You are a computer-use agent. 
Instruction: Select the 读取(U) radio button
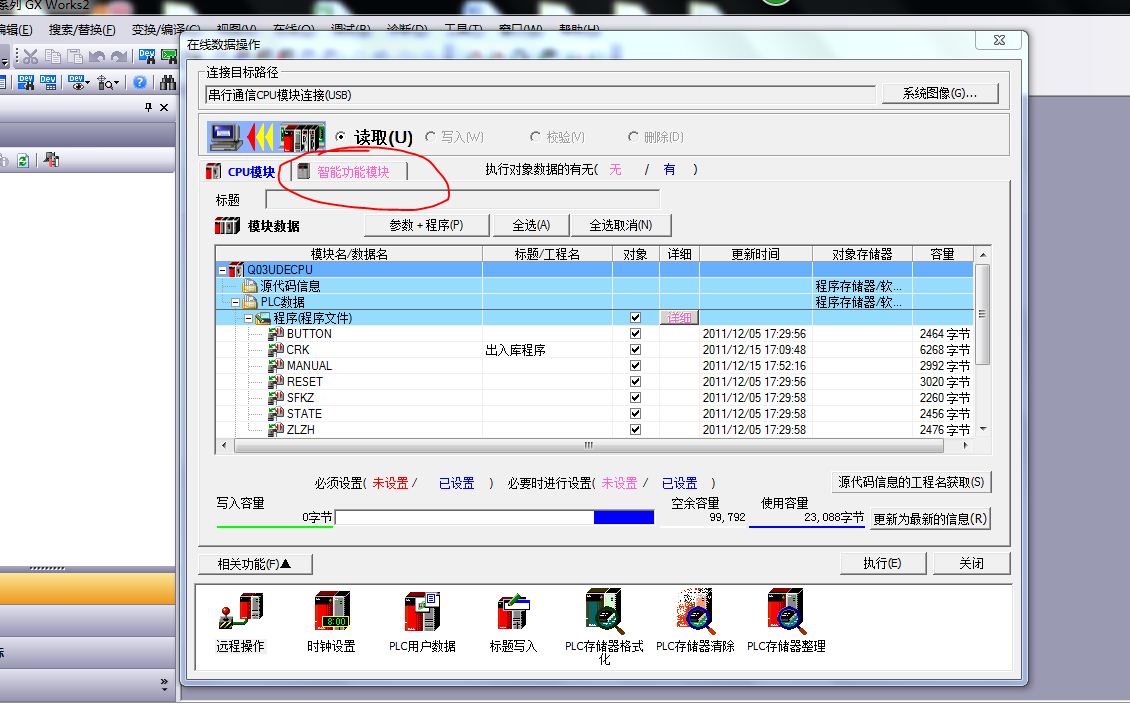(341, 137)
